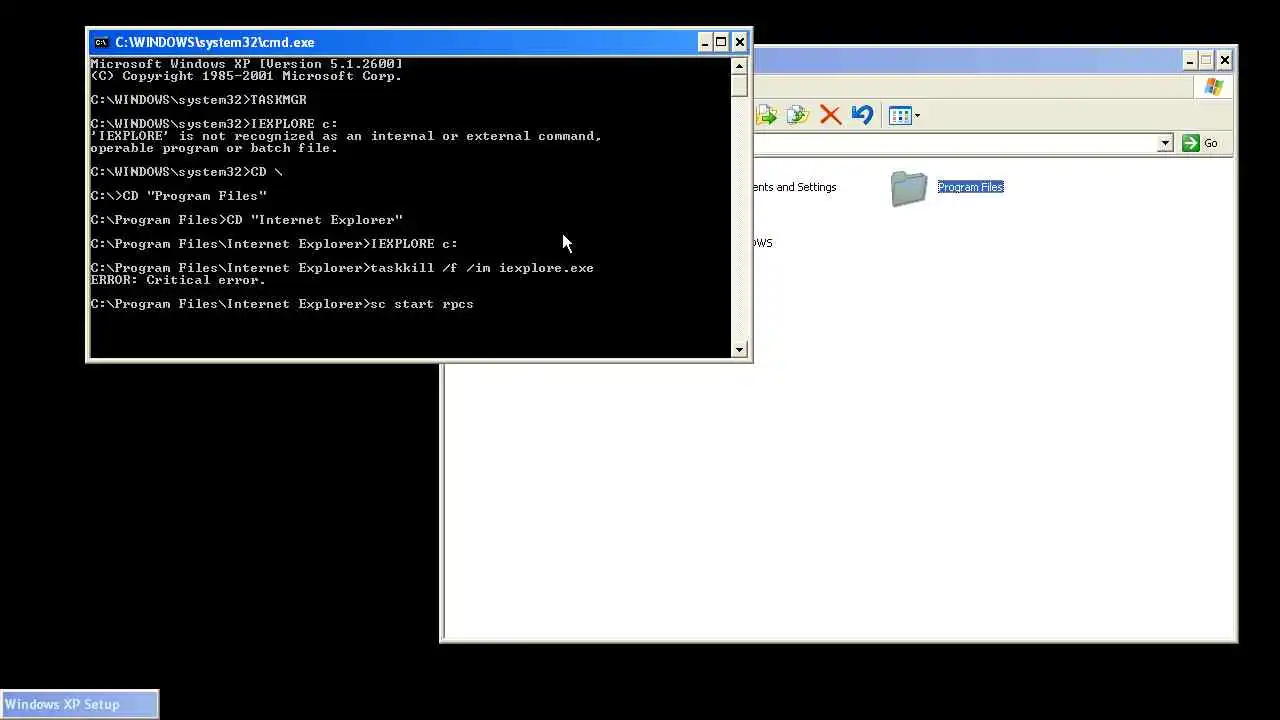
Task: Select the partially visible 'ents and Settings' folder label
Action: [x=795, y=187]
